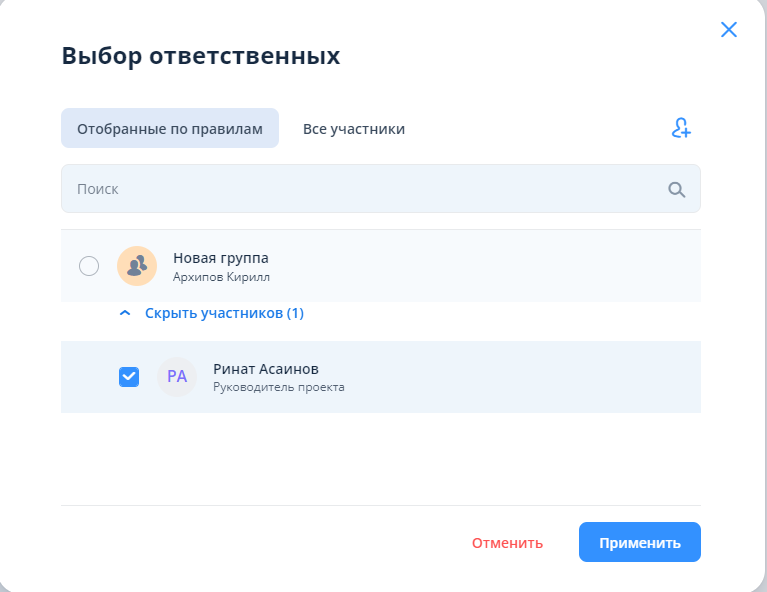Viewport: 767px width, 592px height.
Task: Switch to the Все участники tab
Action: pyautogui.click(x=354, y=129)
